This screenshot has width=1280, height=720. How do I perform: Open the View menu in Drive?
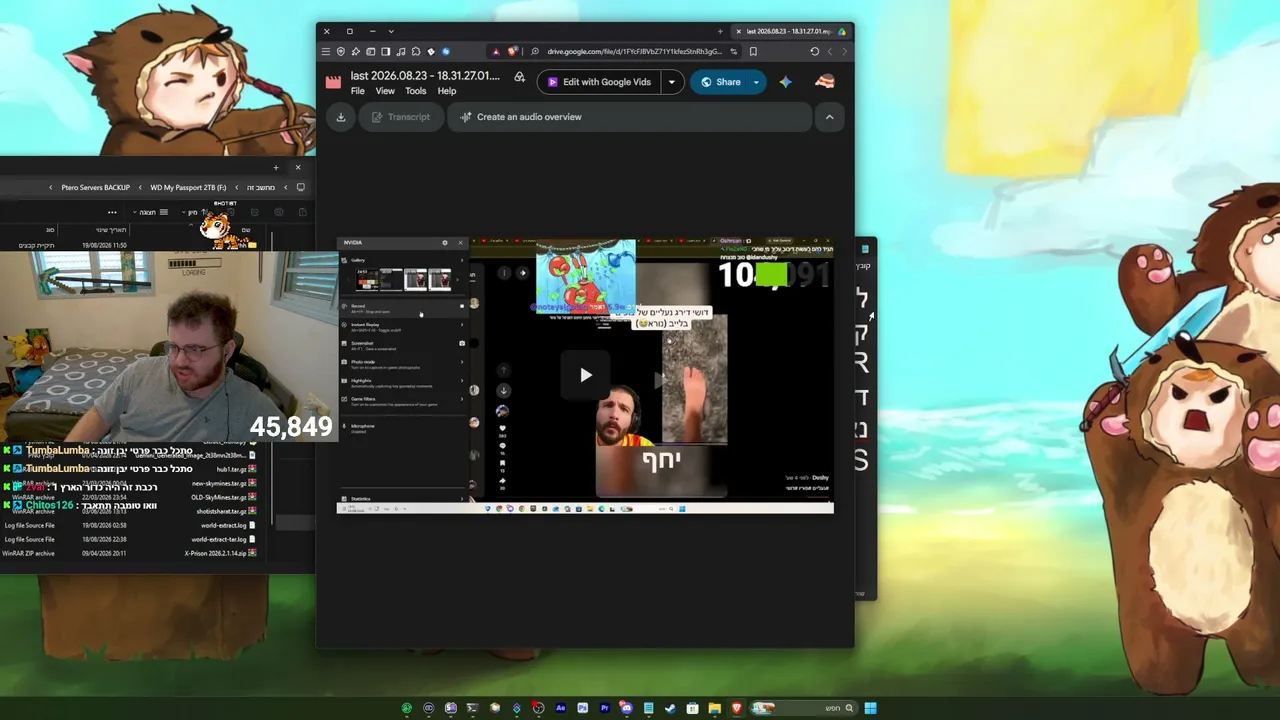click(x=385, y=91)
